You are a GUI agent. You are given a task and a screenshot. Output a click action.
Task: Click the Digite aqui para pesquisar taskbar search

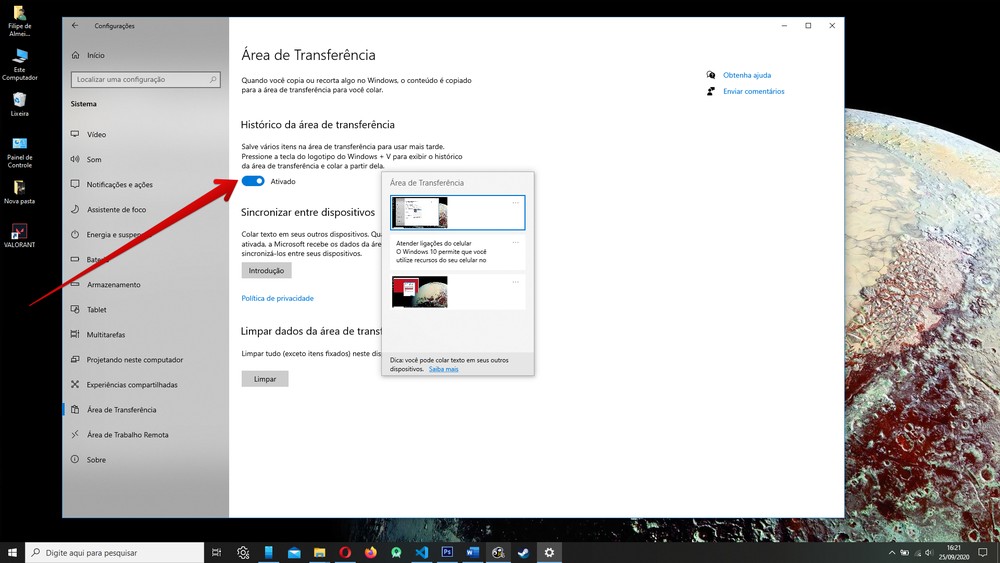pyautogui.click(x=115, y=552)
